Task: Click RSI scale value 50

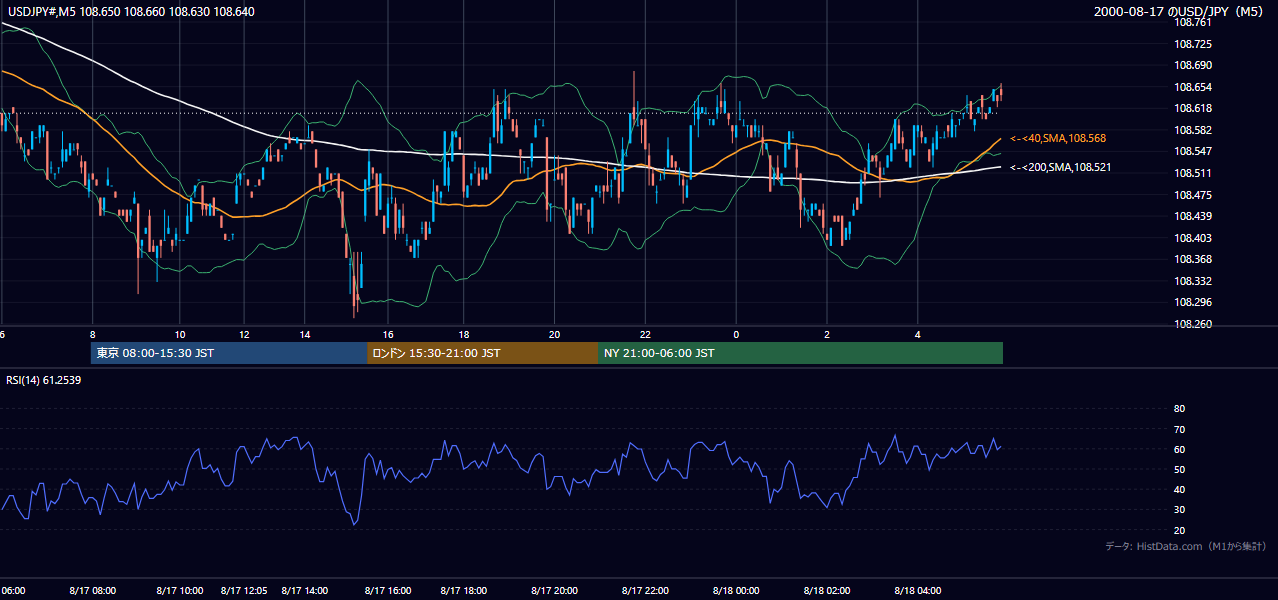Action: click(x=1179, y=469)
